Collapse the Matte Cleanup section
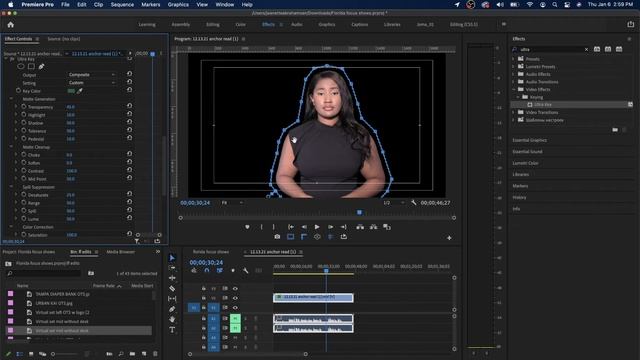640x360 pixels. [11, 147]
